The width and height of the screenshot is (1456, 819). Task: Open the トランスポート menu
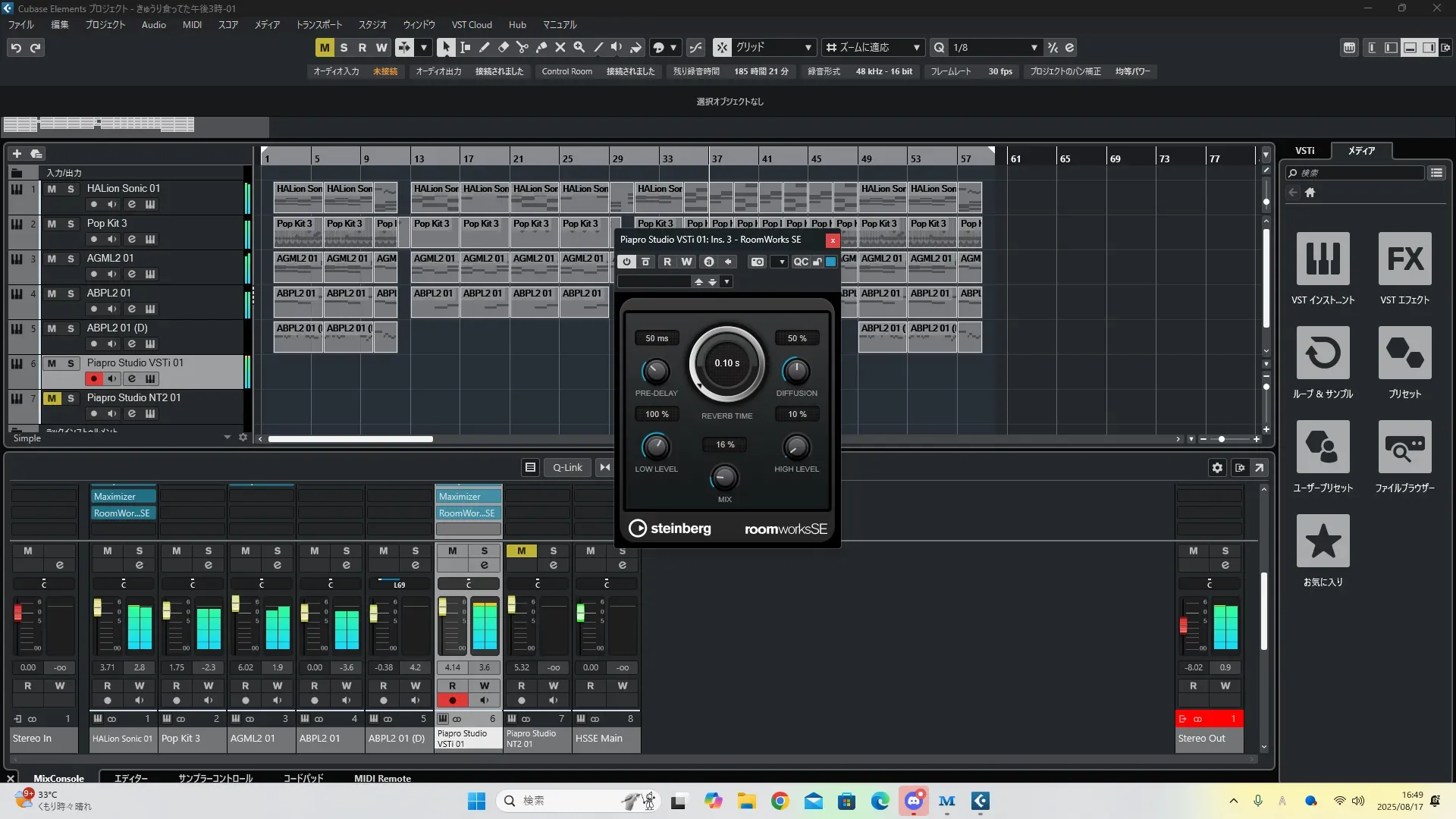[318, 24]
